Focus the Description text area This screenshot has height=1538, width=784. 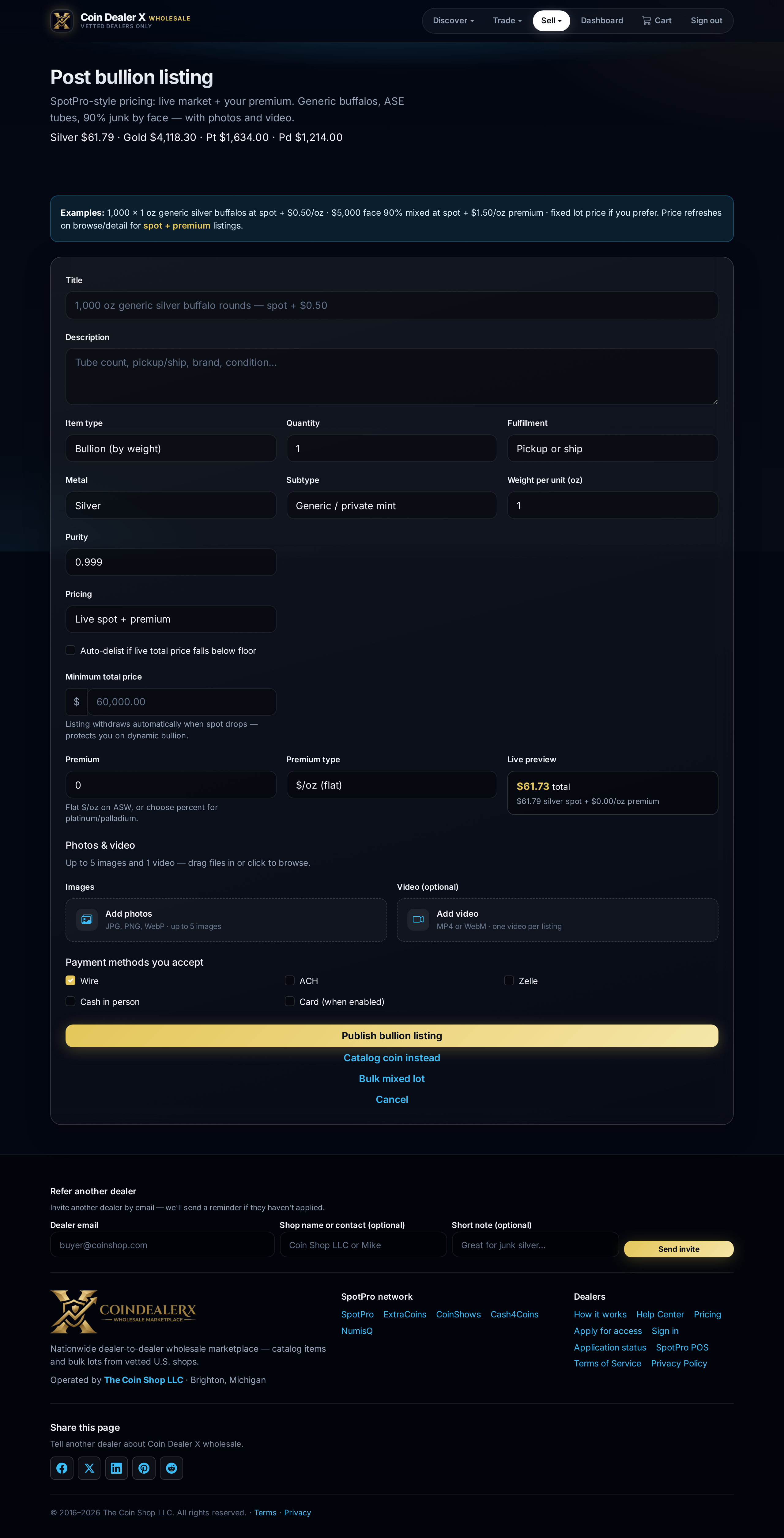[391, 377]
